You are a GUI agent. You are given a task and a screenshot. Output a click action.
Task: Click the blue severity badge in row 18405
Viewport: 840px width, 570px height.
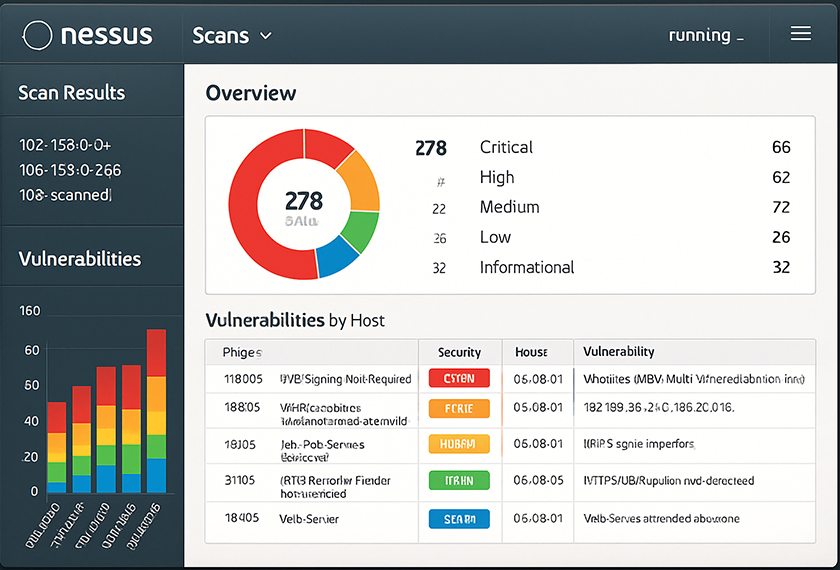pos(459,519)
